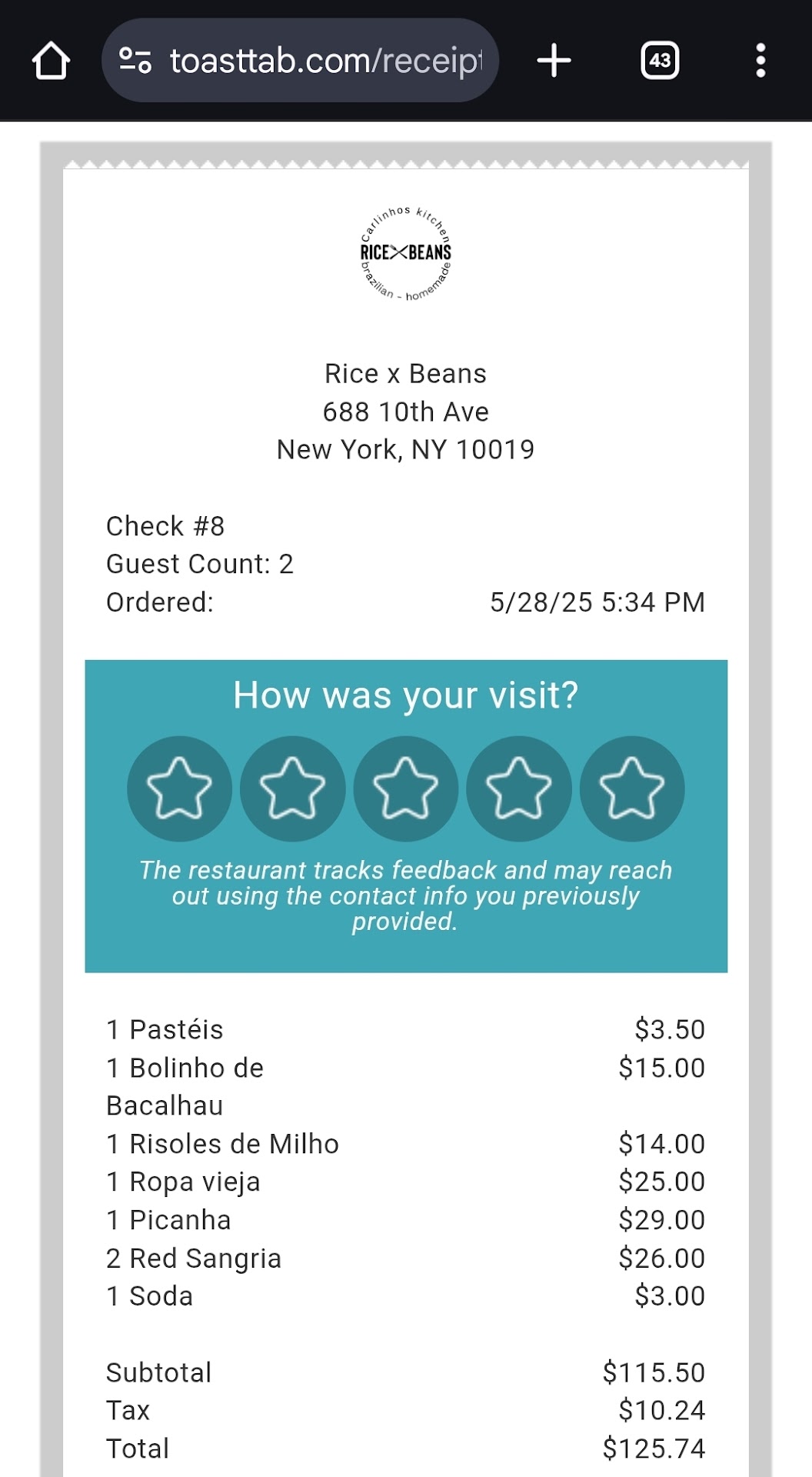Open a new tab with the plus icon

click(x=554, y=61)
